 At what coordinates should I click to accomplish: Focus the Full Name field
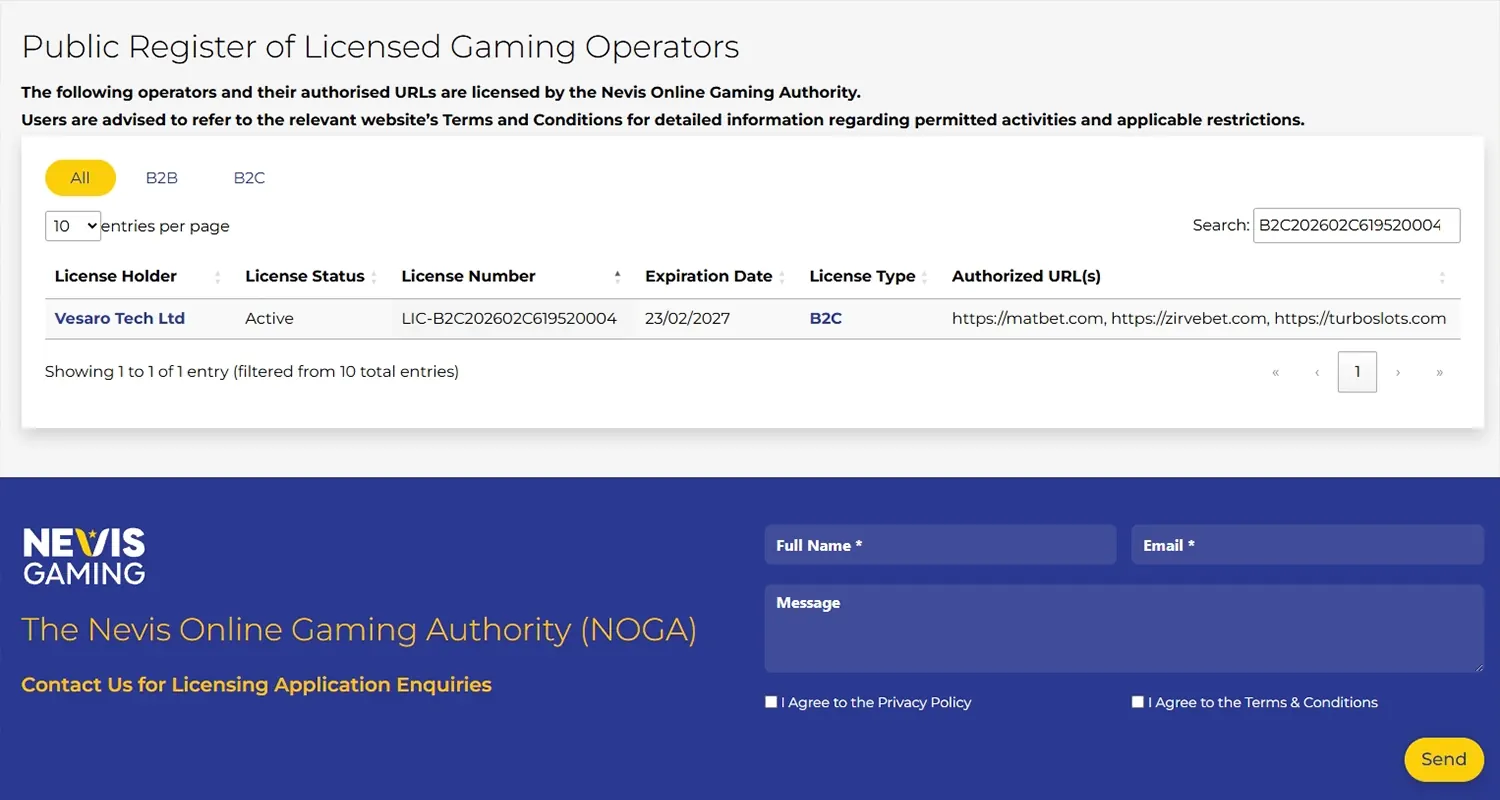tap(940, 545)
